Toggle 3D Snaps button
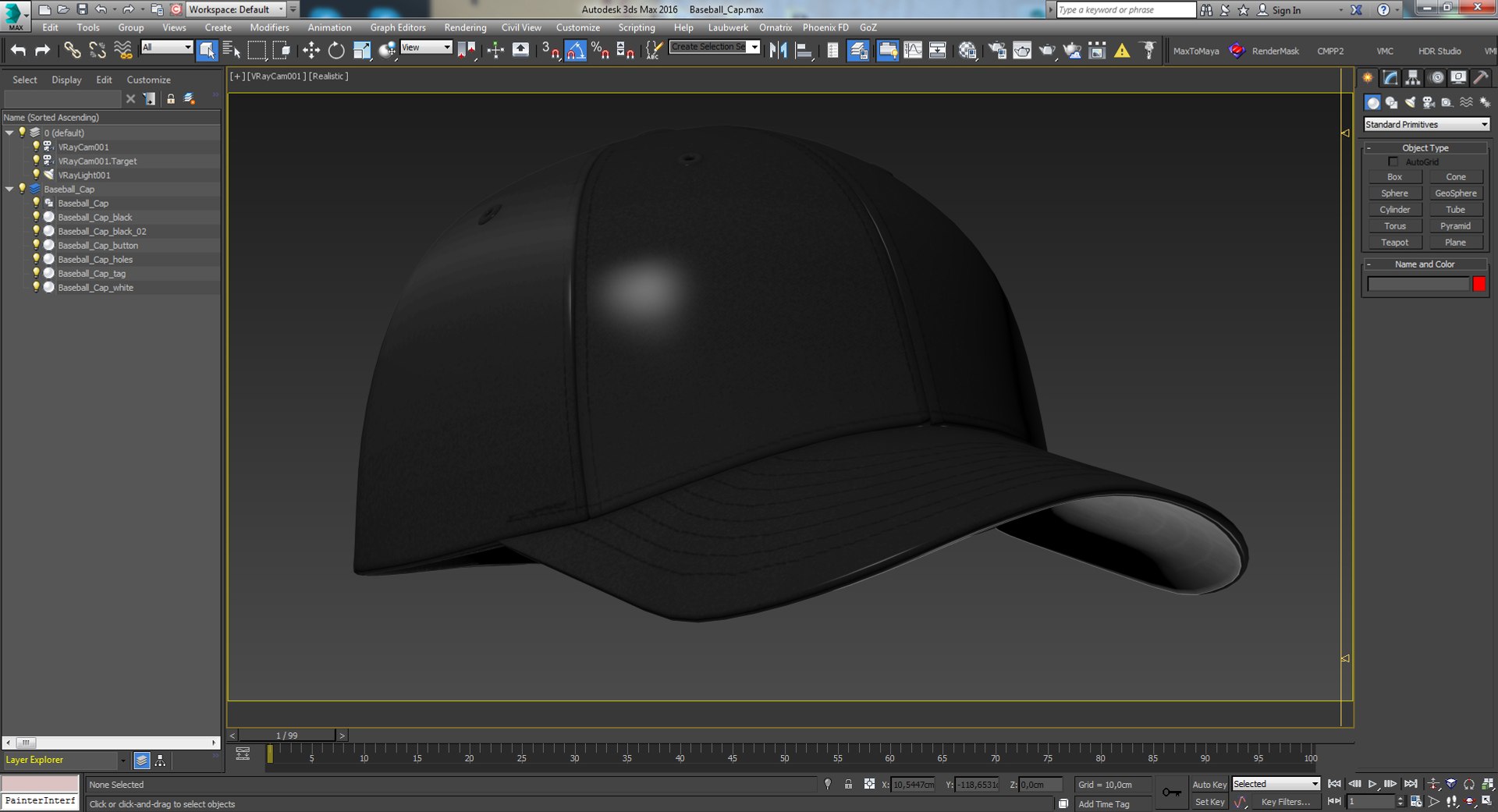Viewport: 1498px width, 812px height. tap(550, 51)
